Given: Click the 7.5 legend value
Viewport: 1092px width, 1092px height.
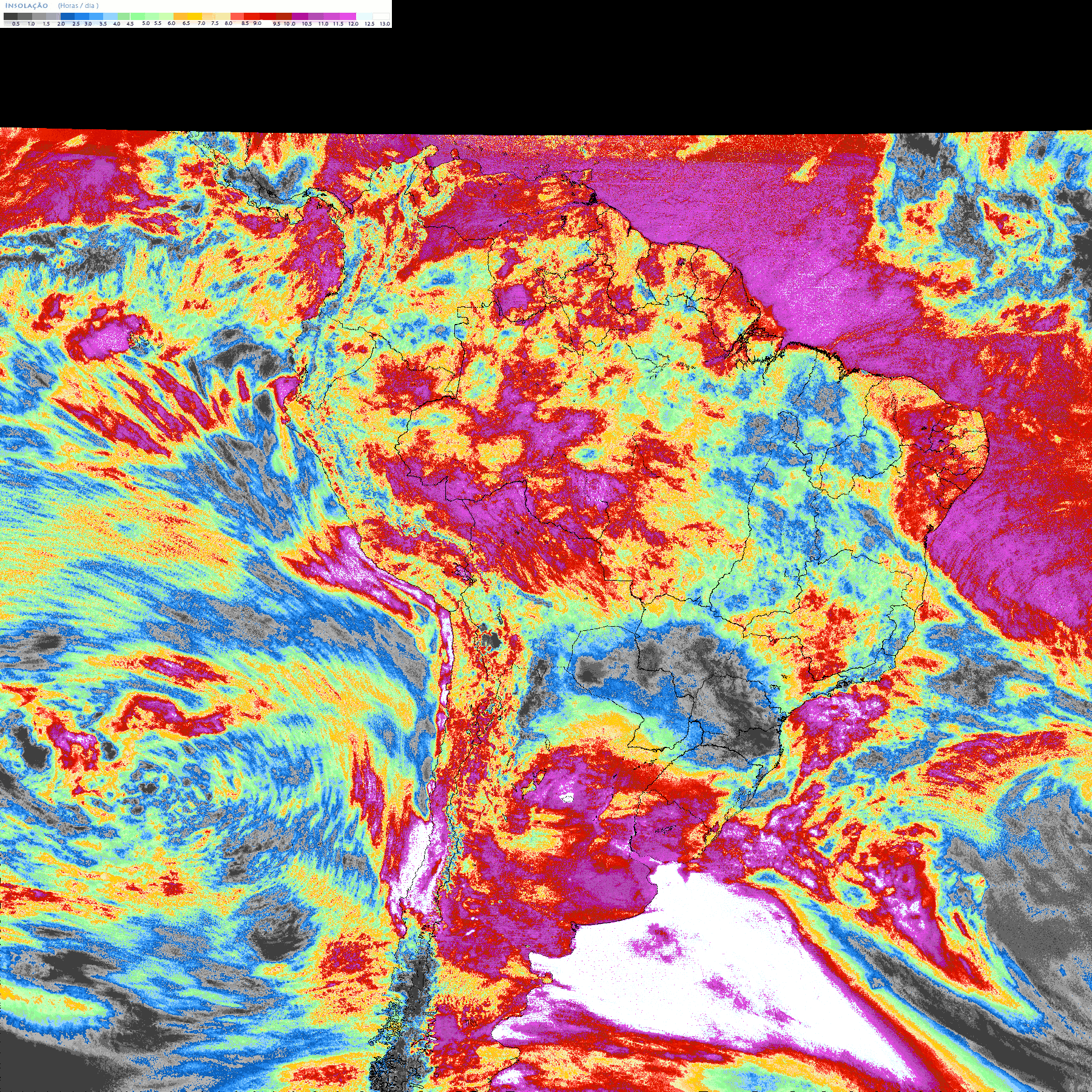Looking at the screenshot, I should [215, 23].
